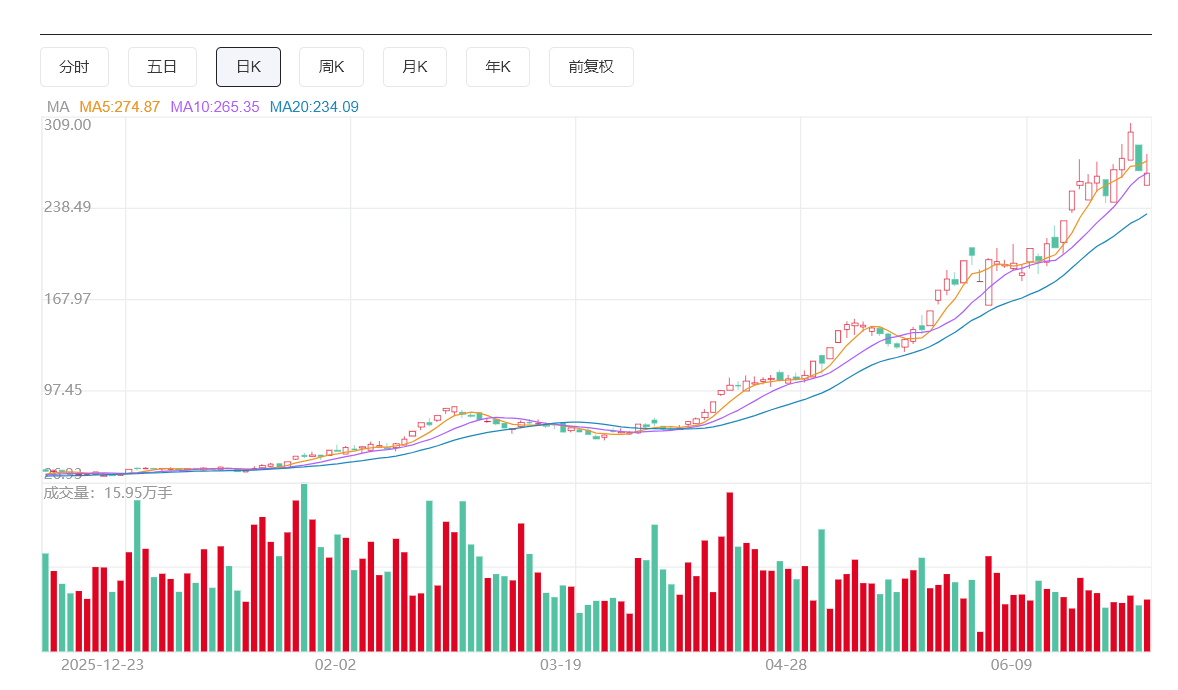Click the 309.00 price axis label
This screenshot has height=690, width=1178.
tap(67, 125)
